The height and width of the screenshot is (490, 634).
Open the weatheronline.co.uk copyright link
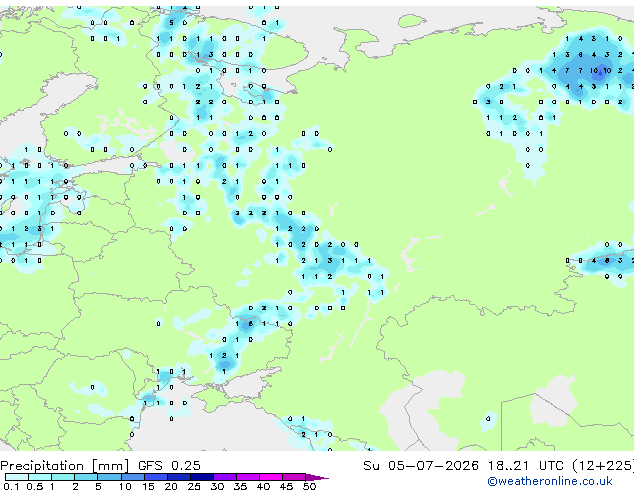tap(550, 481)
